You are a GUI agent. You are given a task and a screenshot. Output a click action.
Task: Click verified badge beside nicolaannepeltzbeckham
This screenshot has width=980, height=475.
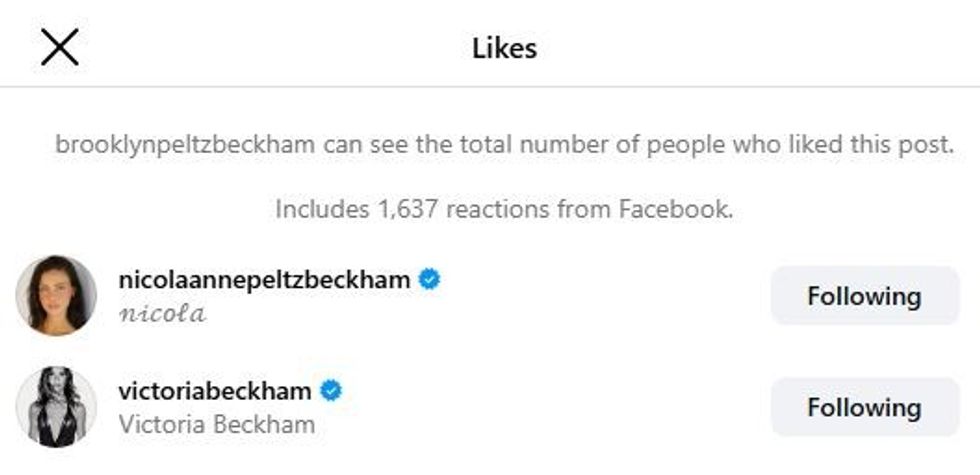click(x=430, y=280)
